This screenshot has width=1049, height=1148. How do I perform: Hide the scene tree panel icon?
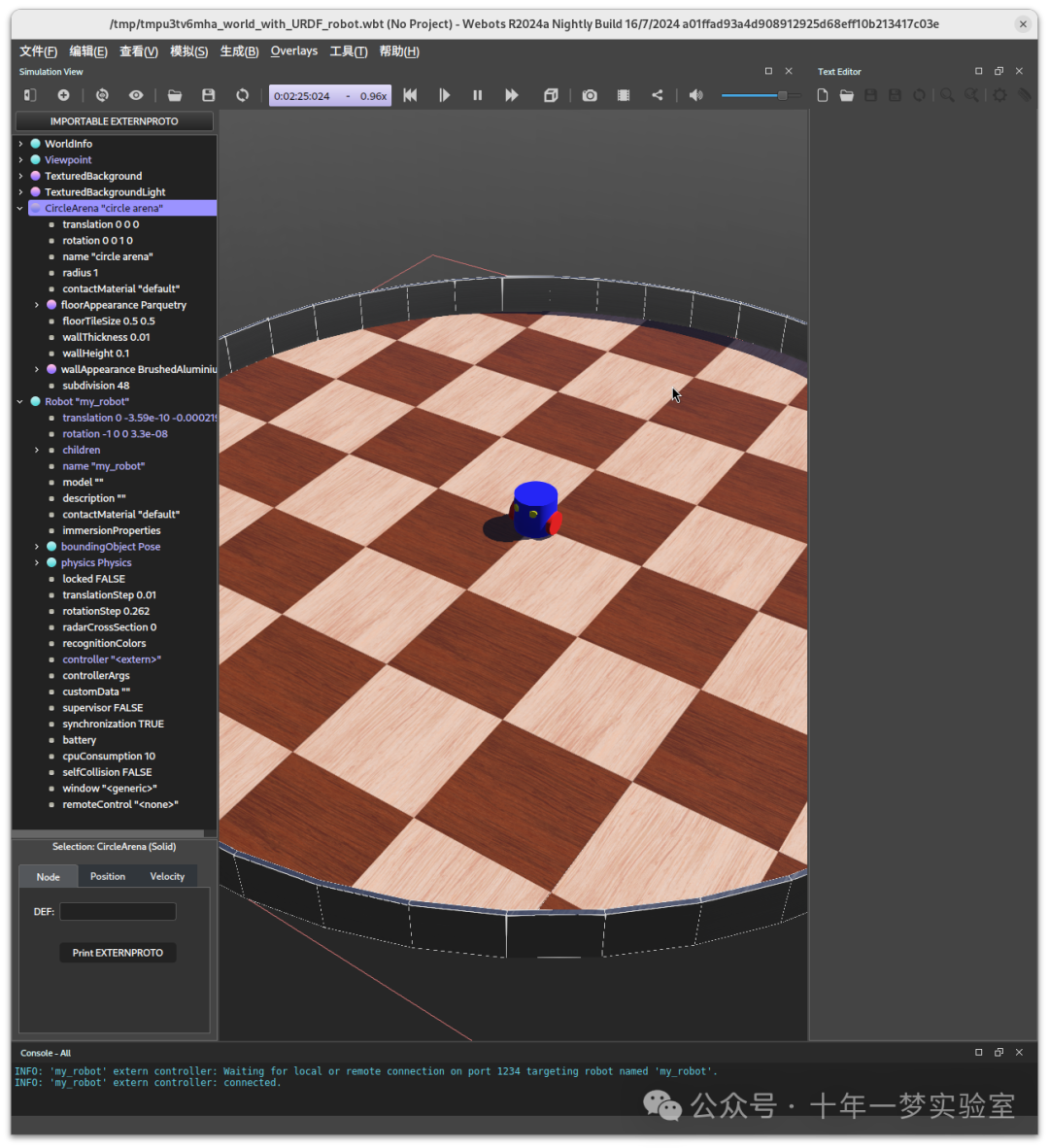coord(30,95)
